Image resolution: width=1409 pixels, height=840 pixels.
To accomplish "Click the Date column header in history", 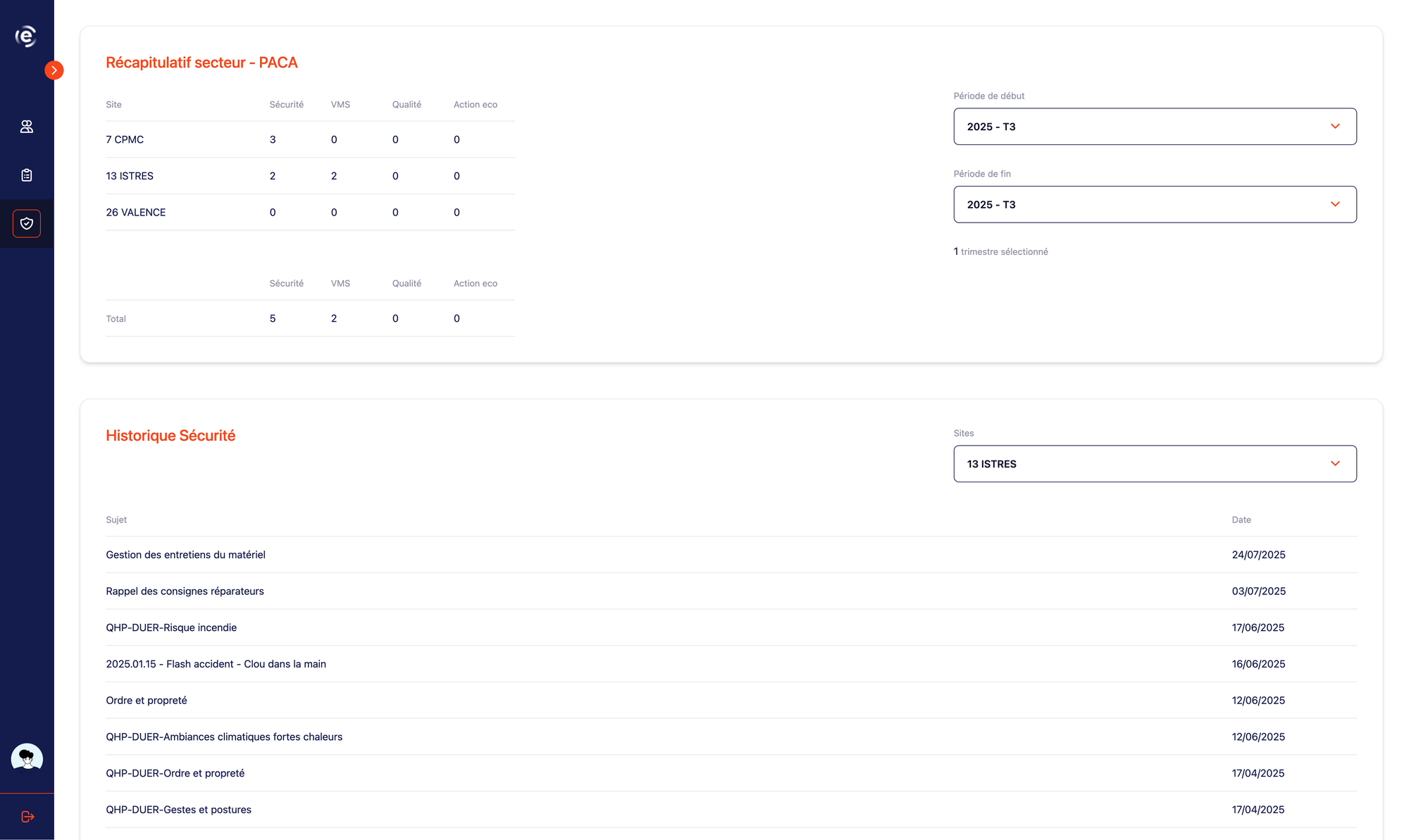I will point(1241,520).
